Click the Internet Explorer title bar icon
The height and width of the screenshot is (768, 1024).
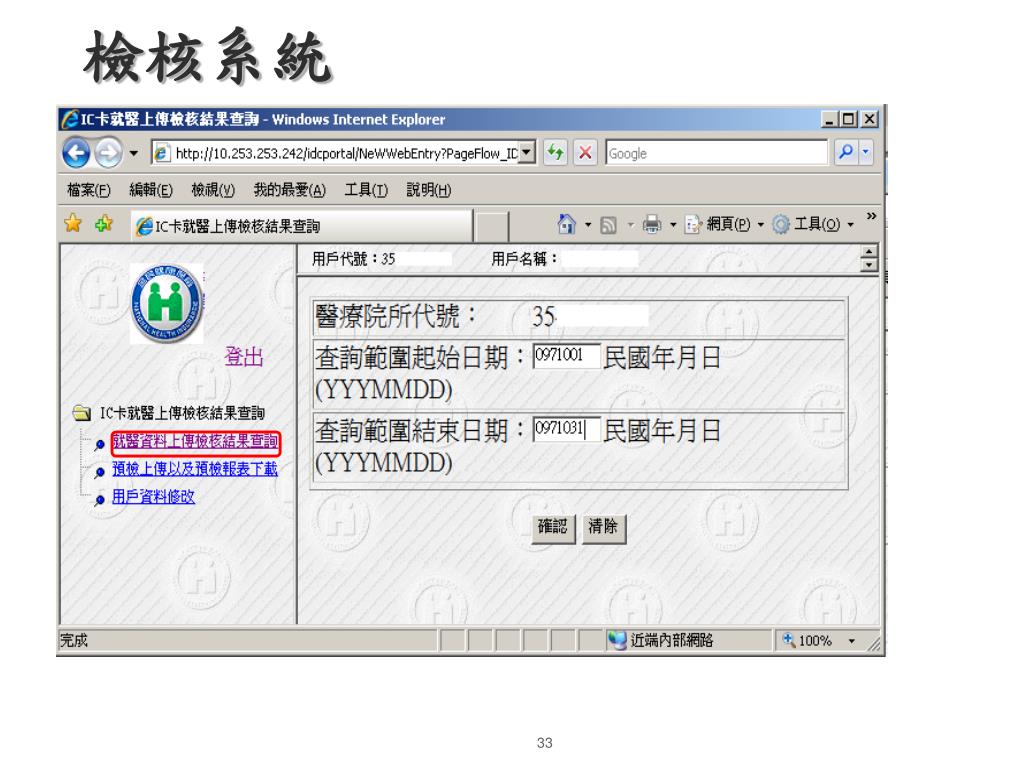(69, 119)
